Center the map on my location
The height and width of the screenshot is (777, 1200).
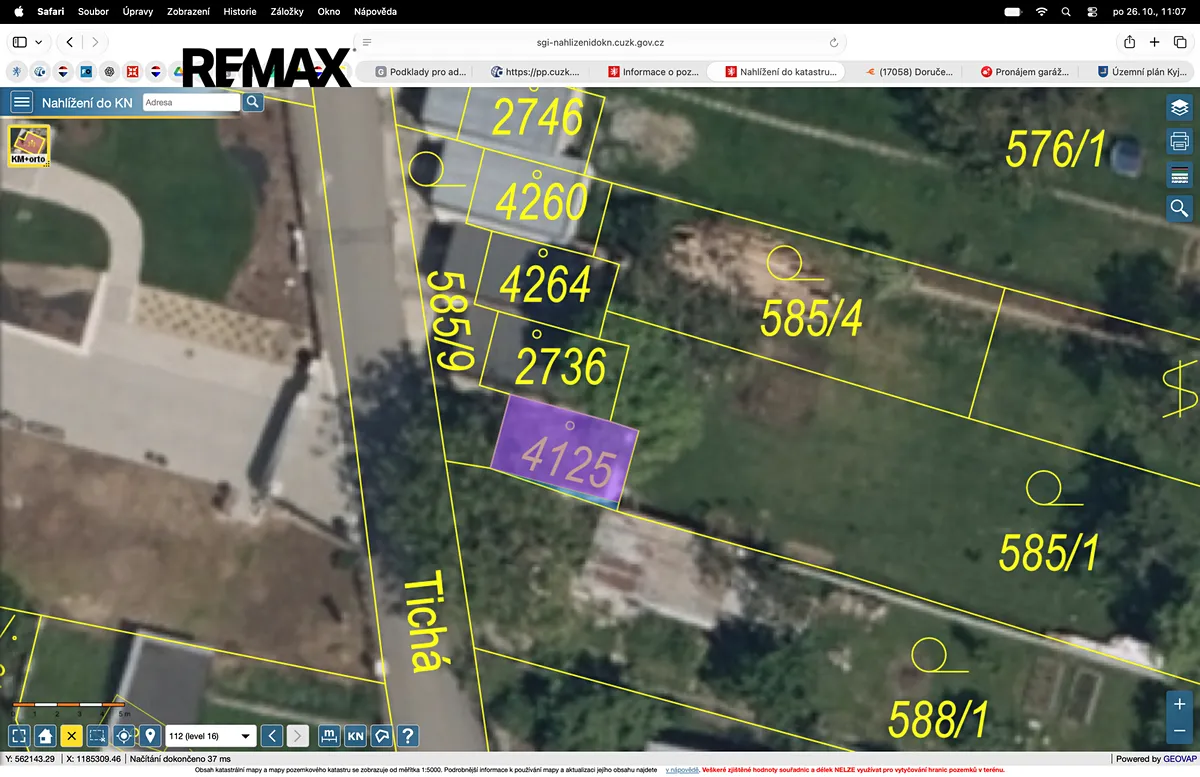click(x=124, y=736)
